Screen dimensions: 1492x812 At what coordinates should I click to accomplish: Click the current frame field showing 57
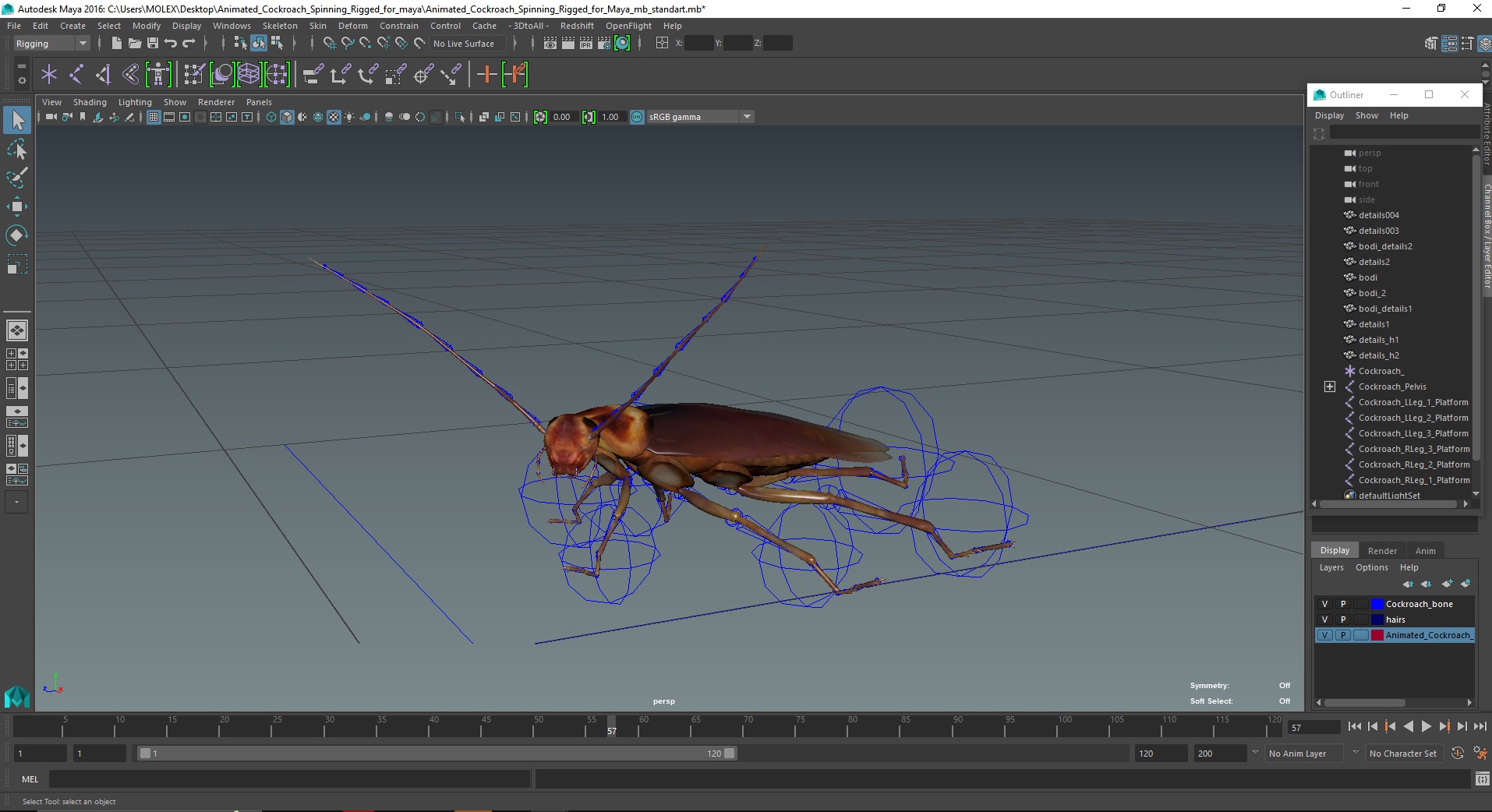1314,727
